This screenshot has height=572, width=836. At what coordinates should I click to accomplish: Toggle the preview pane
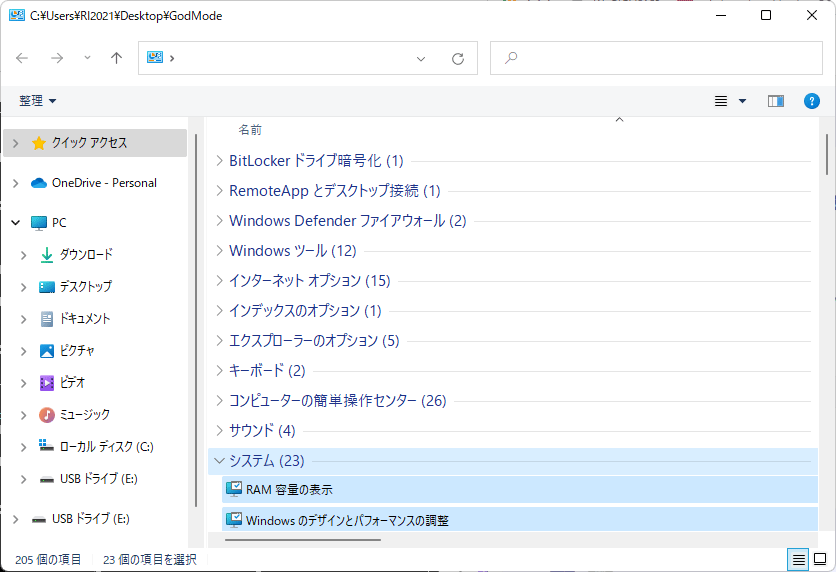[x=776, y=101]
